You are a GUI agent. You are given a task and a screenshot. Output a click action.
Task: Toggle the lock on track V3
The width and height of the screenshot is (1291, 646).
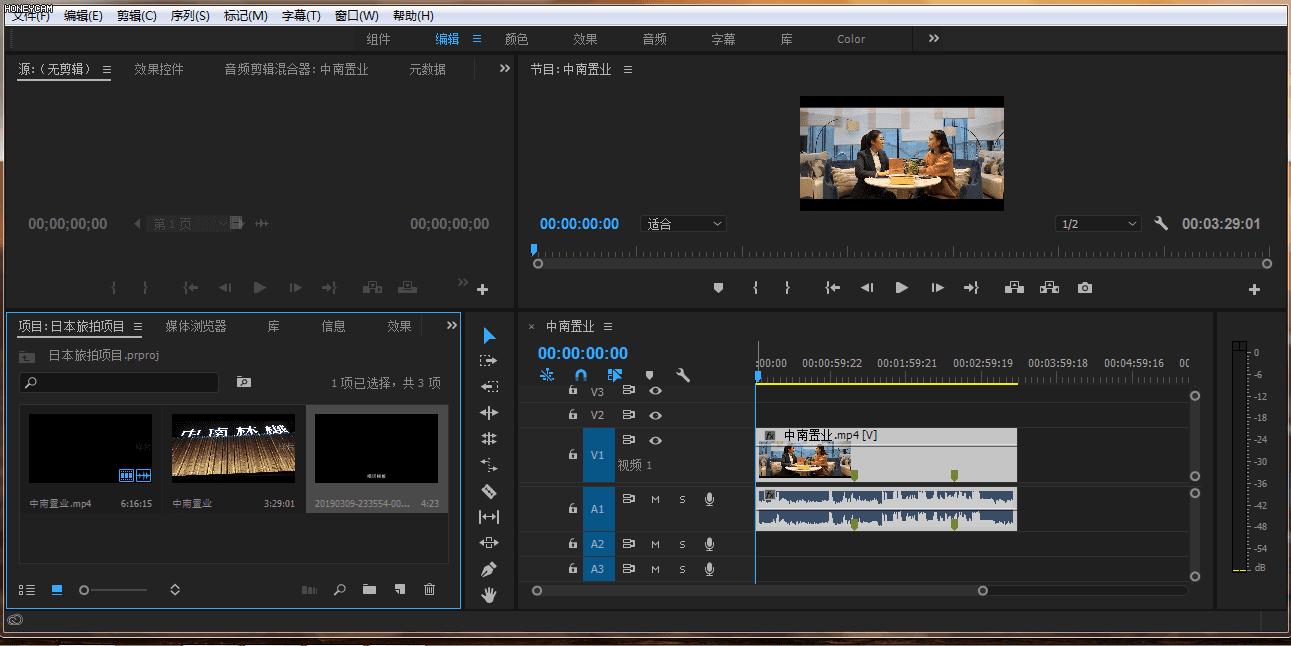coord(573,390)
